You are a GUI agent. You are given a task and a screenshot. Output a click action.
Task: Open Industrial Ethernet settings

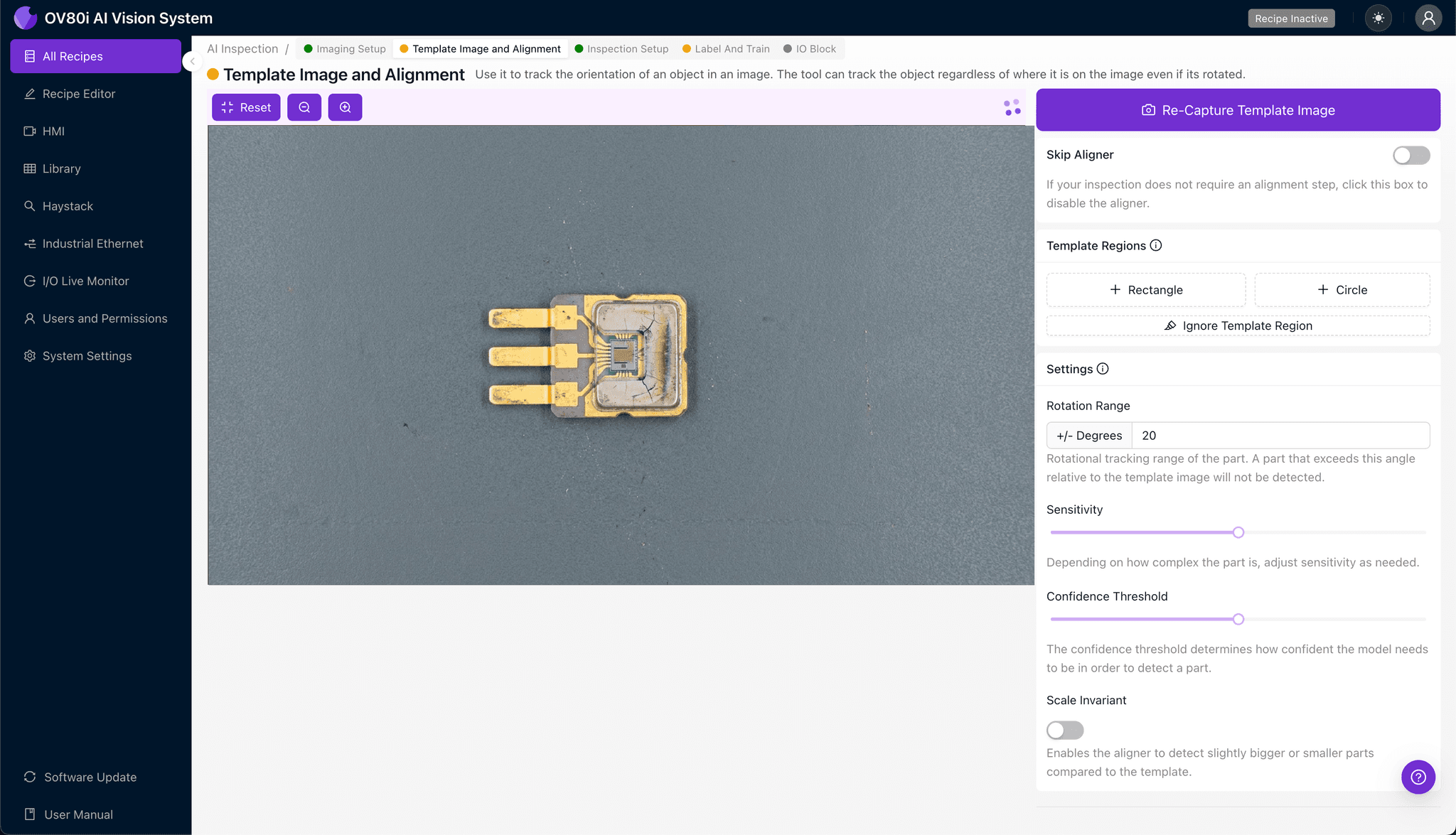coord(96,244)
